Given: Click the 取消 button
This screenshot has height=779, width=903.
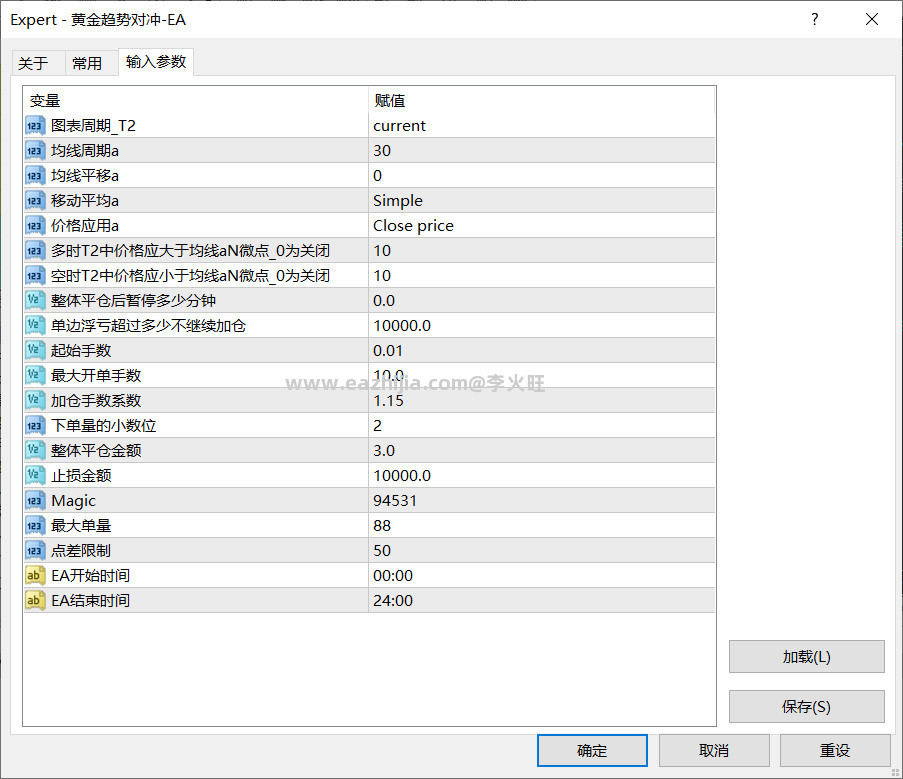Looking at the screenshot, I should 714,750.
